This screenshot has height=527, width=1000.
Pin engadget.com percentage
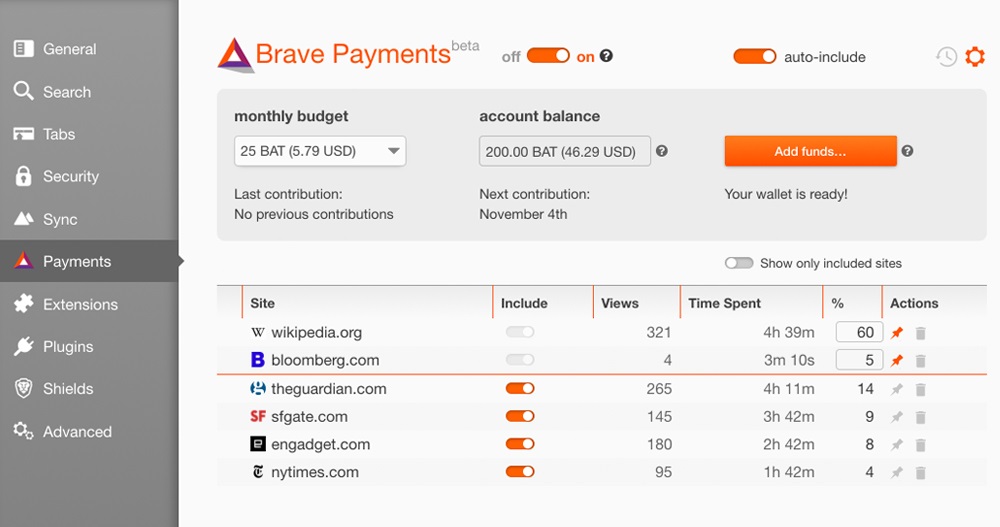[897, 445]
